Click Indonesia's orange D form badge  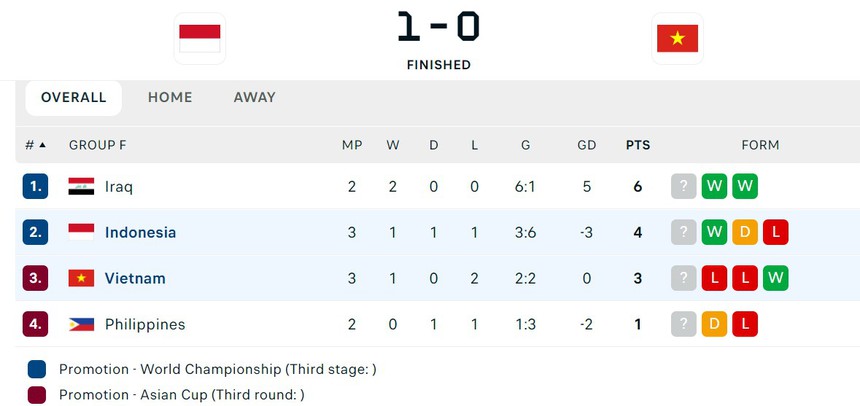pos(745,232)
